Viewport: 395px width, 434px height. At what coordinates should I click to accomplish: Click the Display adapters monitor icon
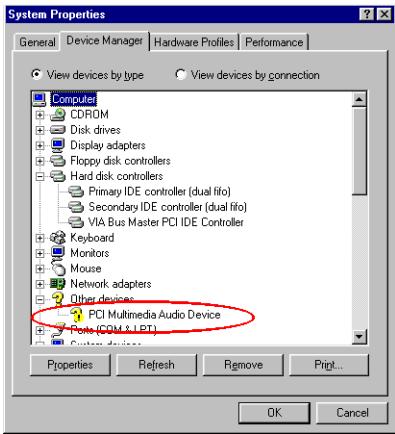pyautogui.click(x=58, y=145)
